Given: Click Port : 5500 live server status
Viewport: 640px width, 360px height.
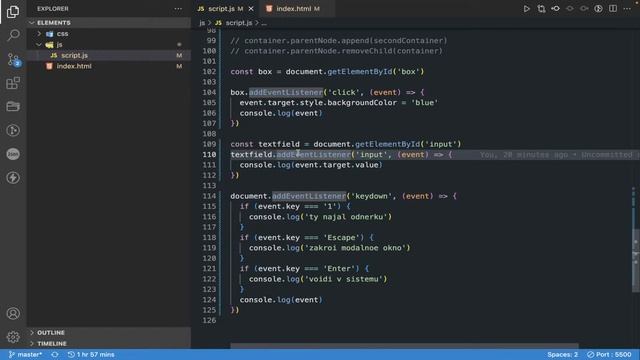Looking at the screenshot, I should (609, 354).
